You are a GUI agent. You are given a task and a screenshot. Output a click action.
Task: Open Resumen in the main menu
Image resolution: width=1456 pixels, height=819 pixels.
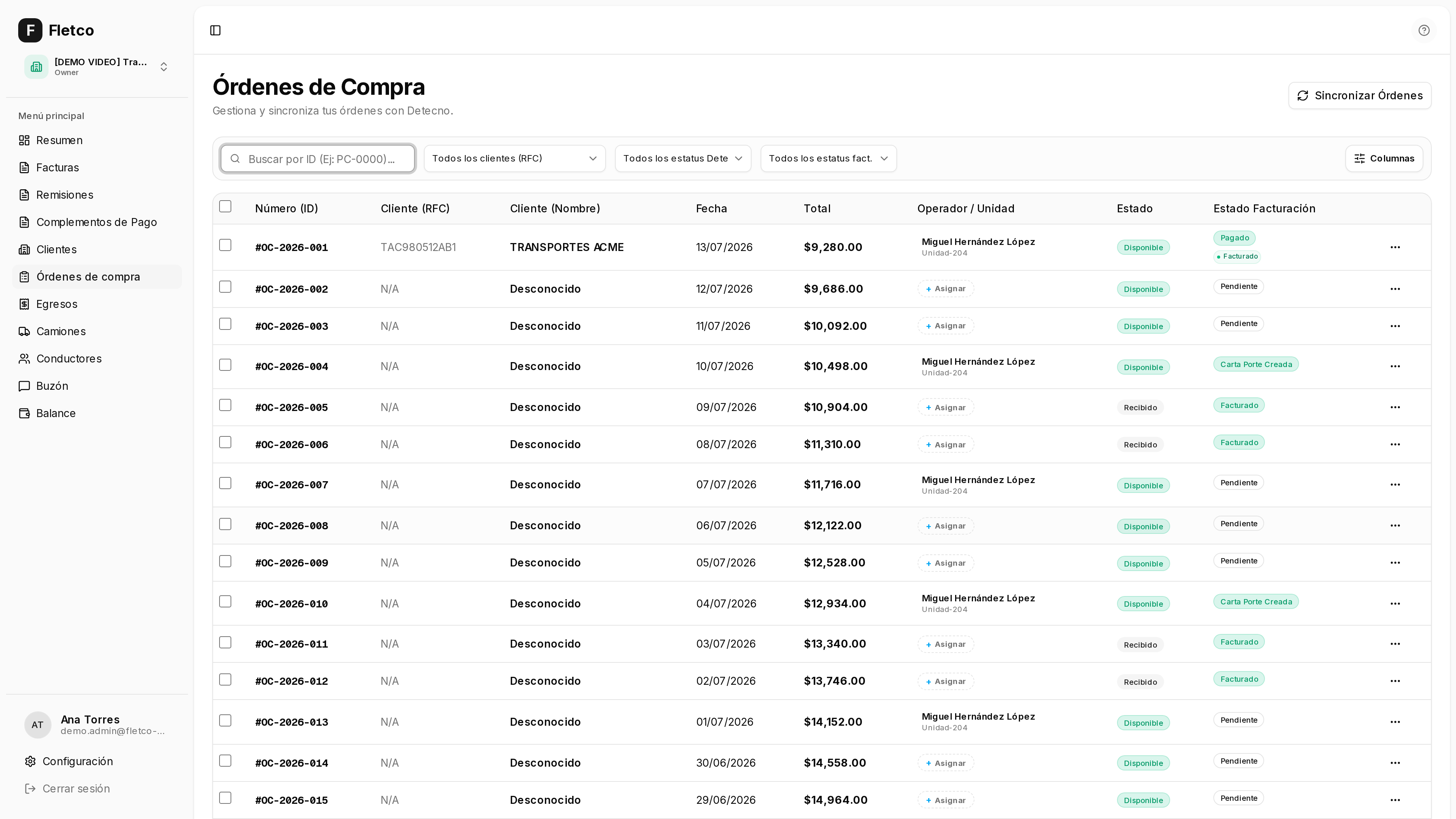pos(97,140)
